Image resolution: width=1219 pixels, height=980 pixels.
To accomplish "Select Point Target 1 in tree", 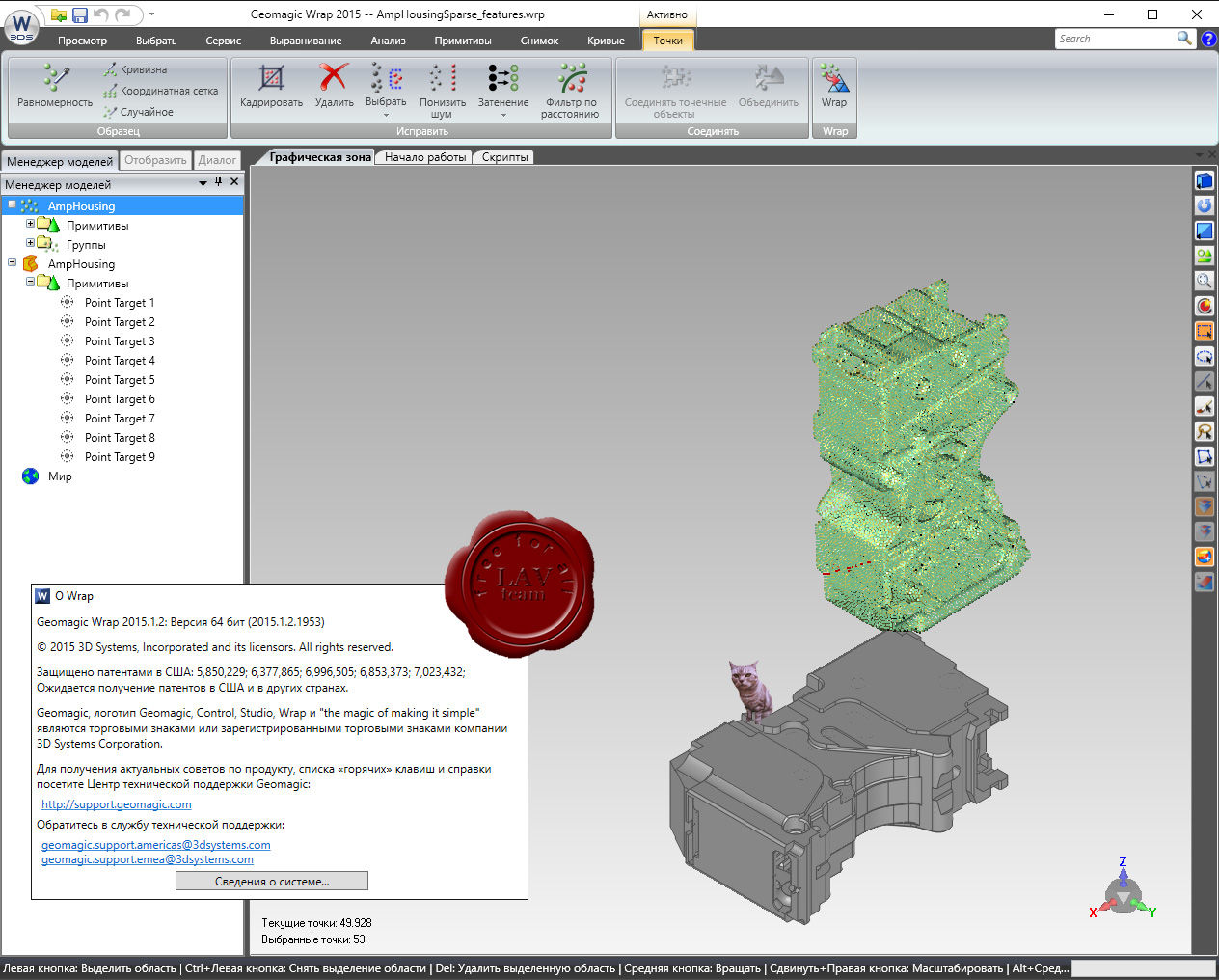I will coord(119,303).
